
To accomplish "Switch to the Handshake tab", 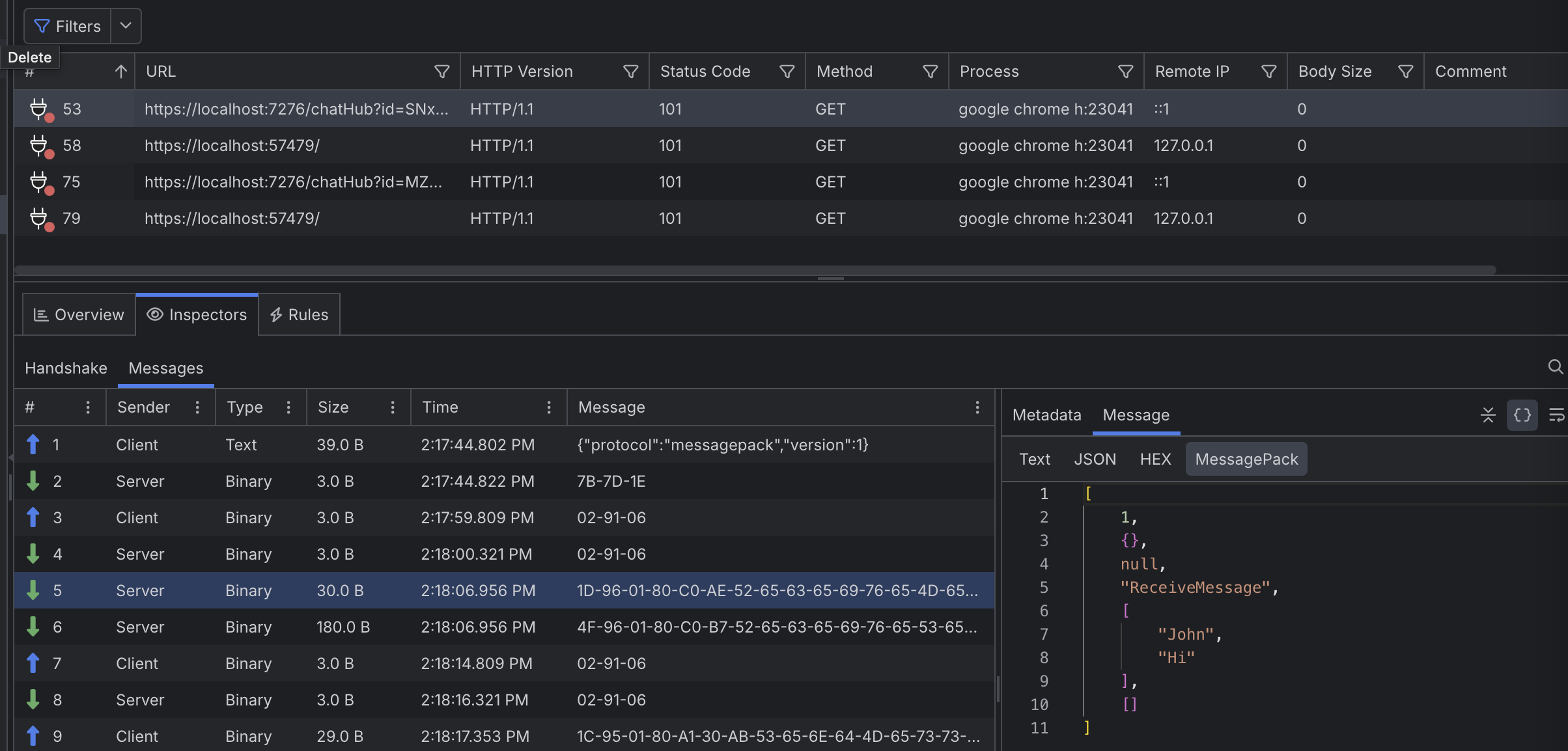I will pyautogui.click(x=66, y=368).
